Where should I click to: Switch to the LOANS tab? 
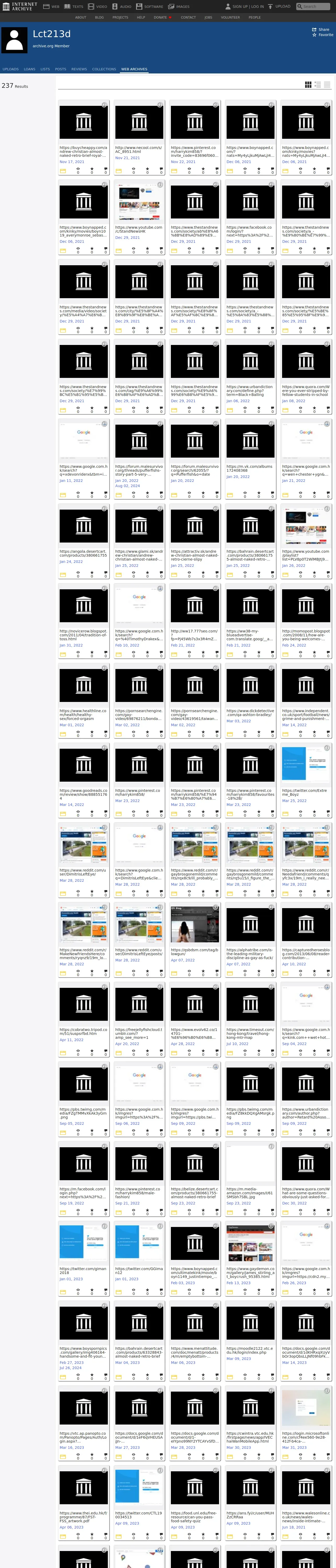[29, 70]
